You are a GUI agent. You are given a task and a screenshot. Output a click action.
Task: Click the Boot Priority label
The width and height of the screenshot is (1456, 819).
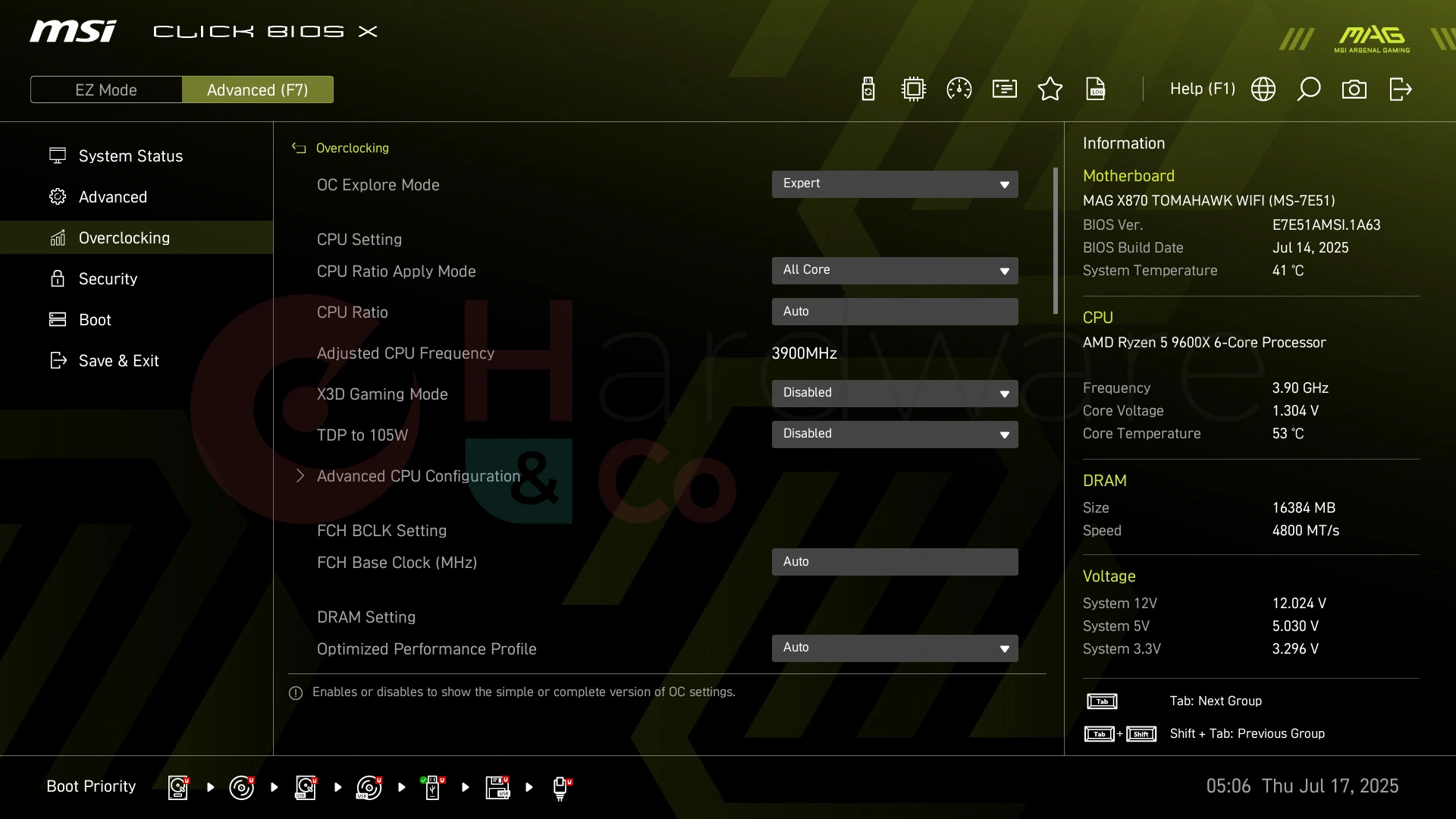(91, 786)
